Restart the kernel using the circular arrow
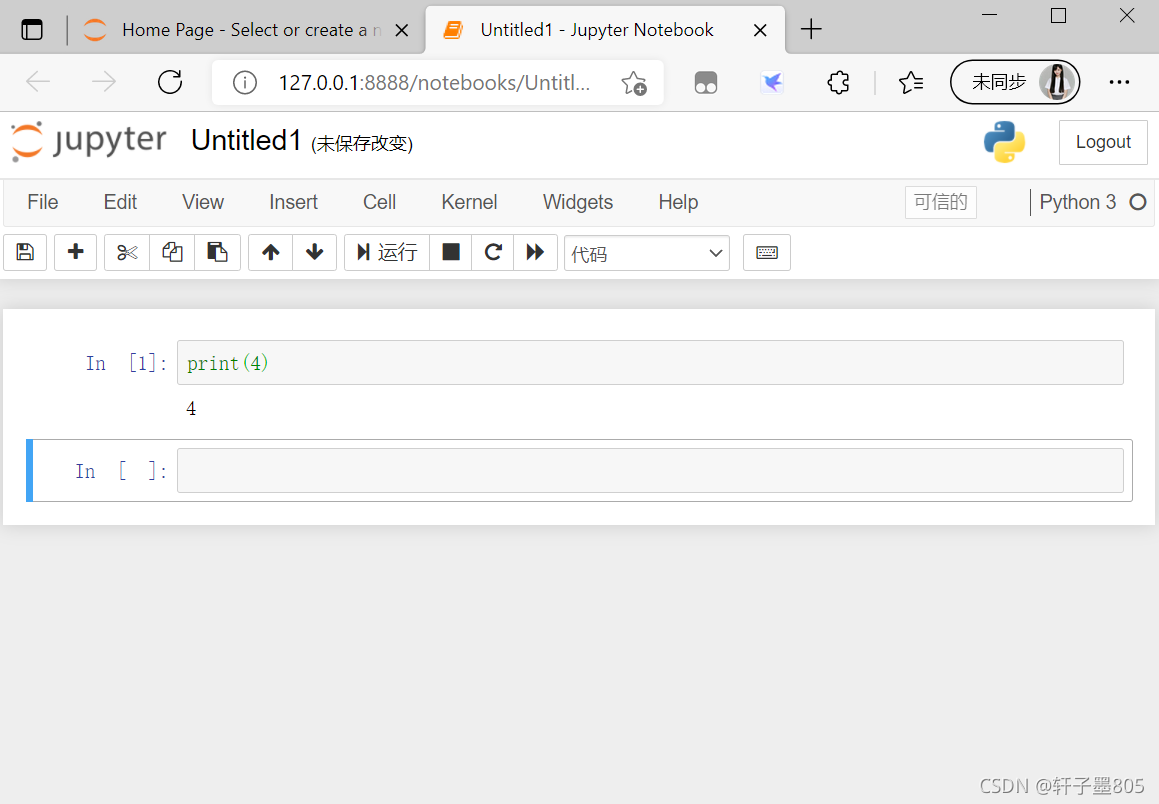1159x804 pixels. tap(493, 253)
